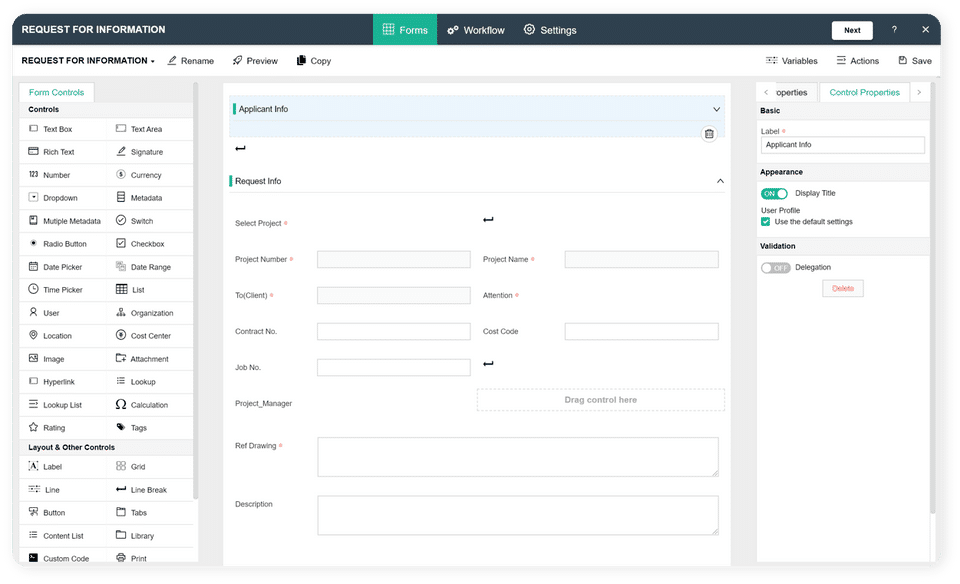Screen dimensions: 960x584
Task: Click the red Delete button
Action: click(842, 288)
